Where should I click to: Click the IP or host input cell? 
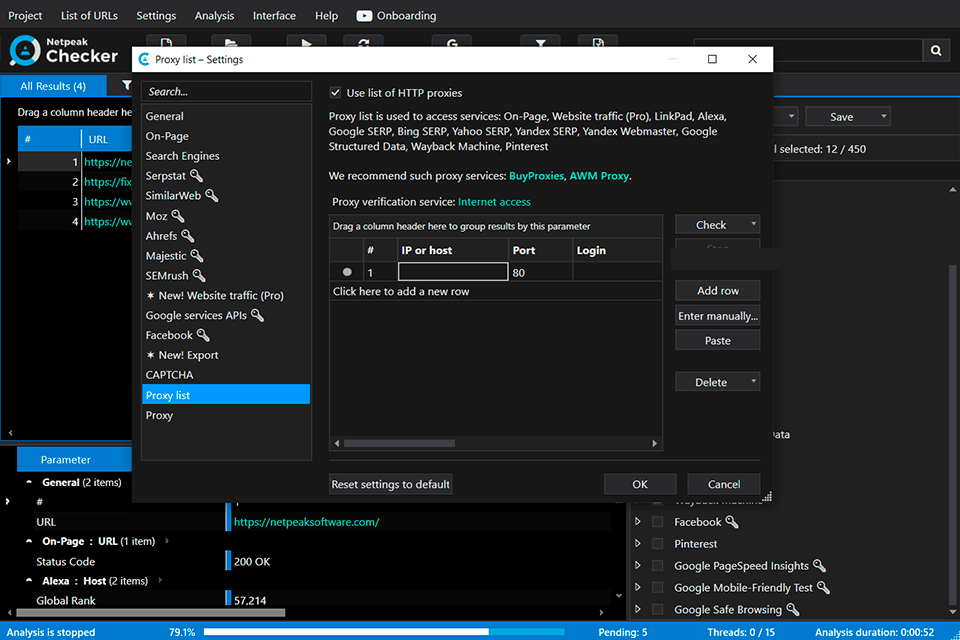pyautogui.click(x=452, y=272)
